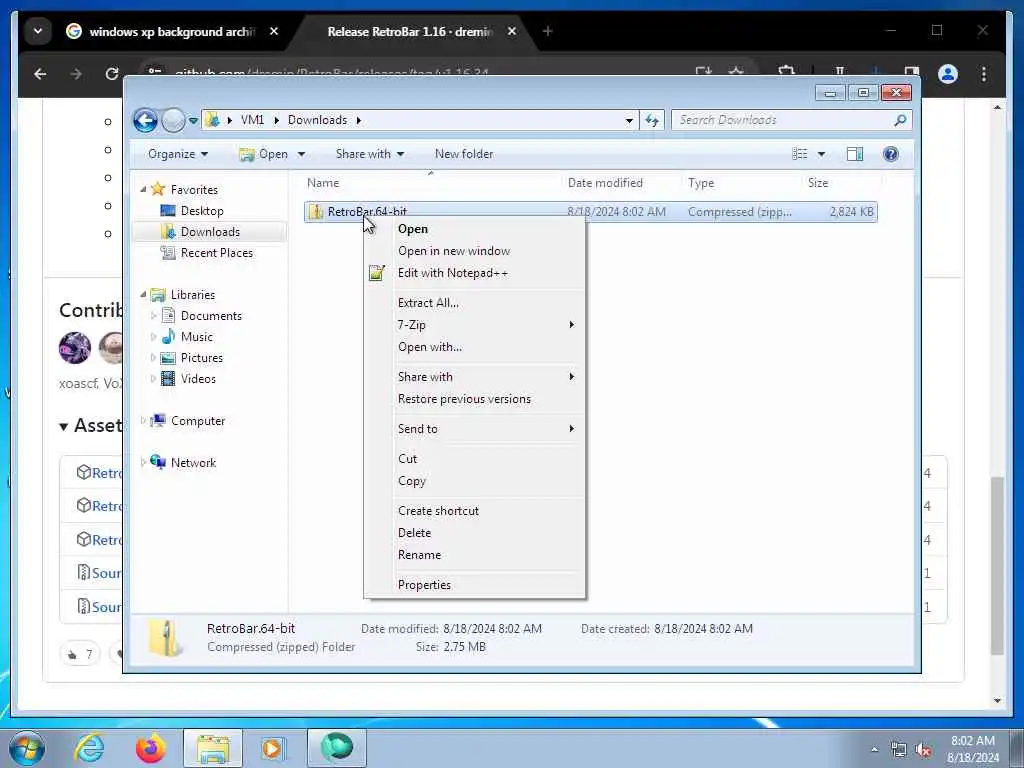The height and width of the screenshot is (768, 1024).
Task: Open a new browser tab
Action: [x=547, y=31]
